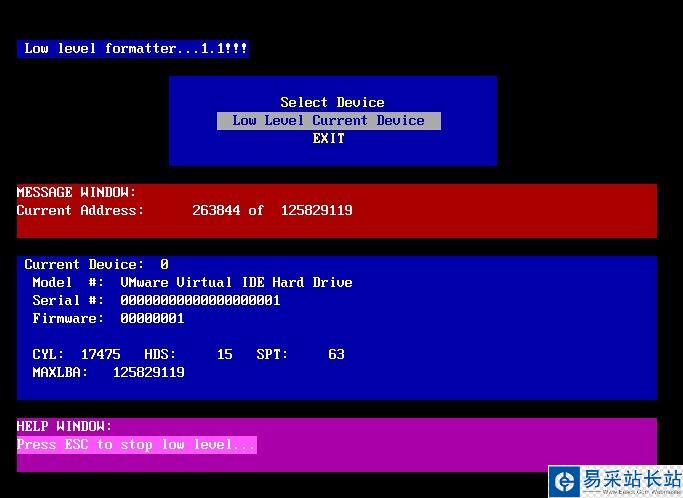This screenshot has width=683, height=498.
Task: Select EXIT in the menu
Action: point(328,139)
